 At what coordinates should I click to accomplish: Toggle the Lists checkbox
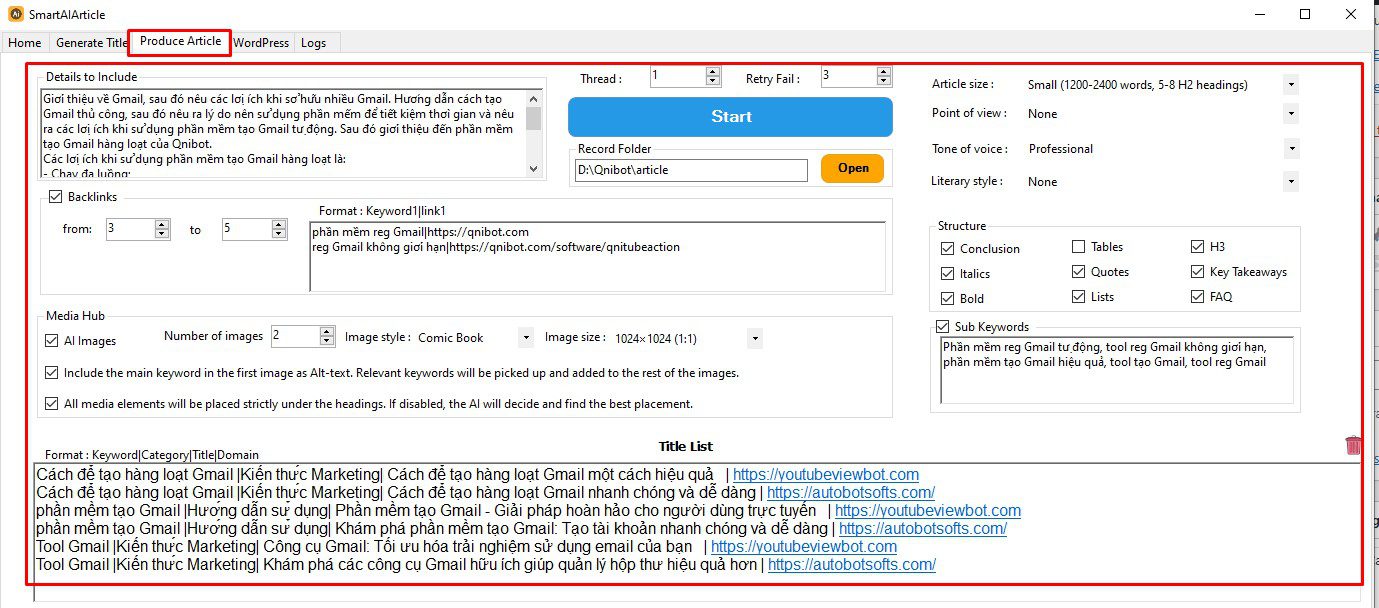1078,296
